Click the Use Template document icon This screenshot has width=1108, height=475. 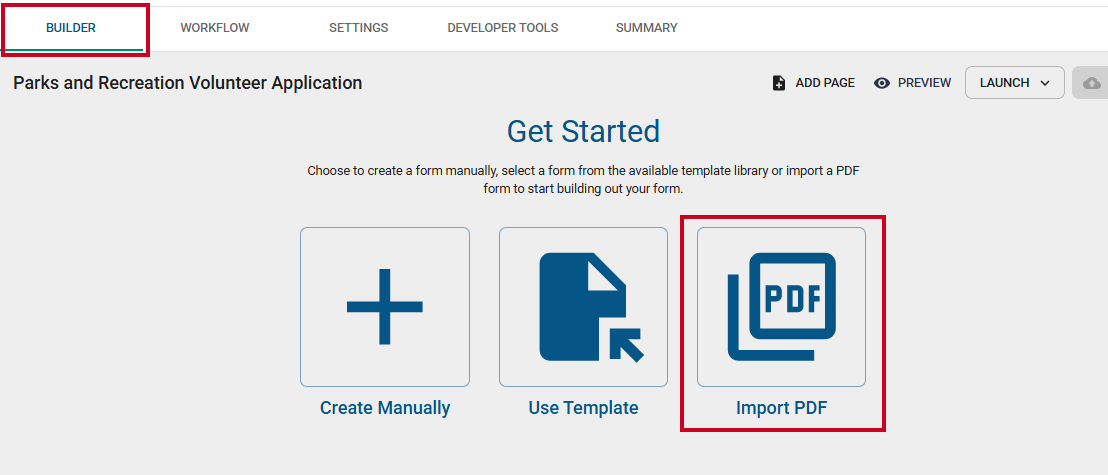click(x=591, y=307)
